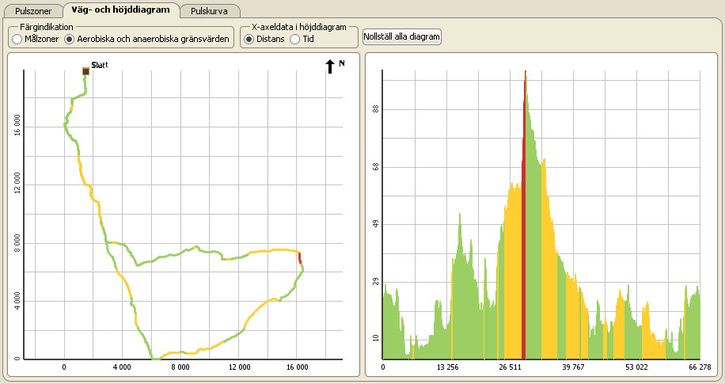Click the X-axeldata i höjddiagram group label

299,27
